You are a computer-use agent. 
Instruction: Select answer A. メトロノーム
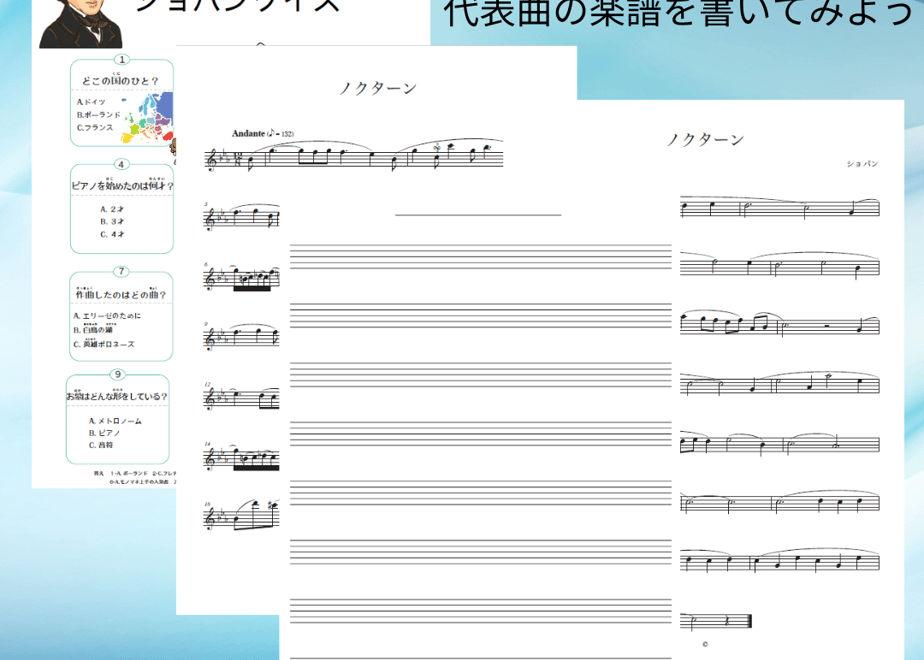pyautogui.click(x=116, y=421)
